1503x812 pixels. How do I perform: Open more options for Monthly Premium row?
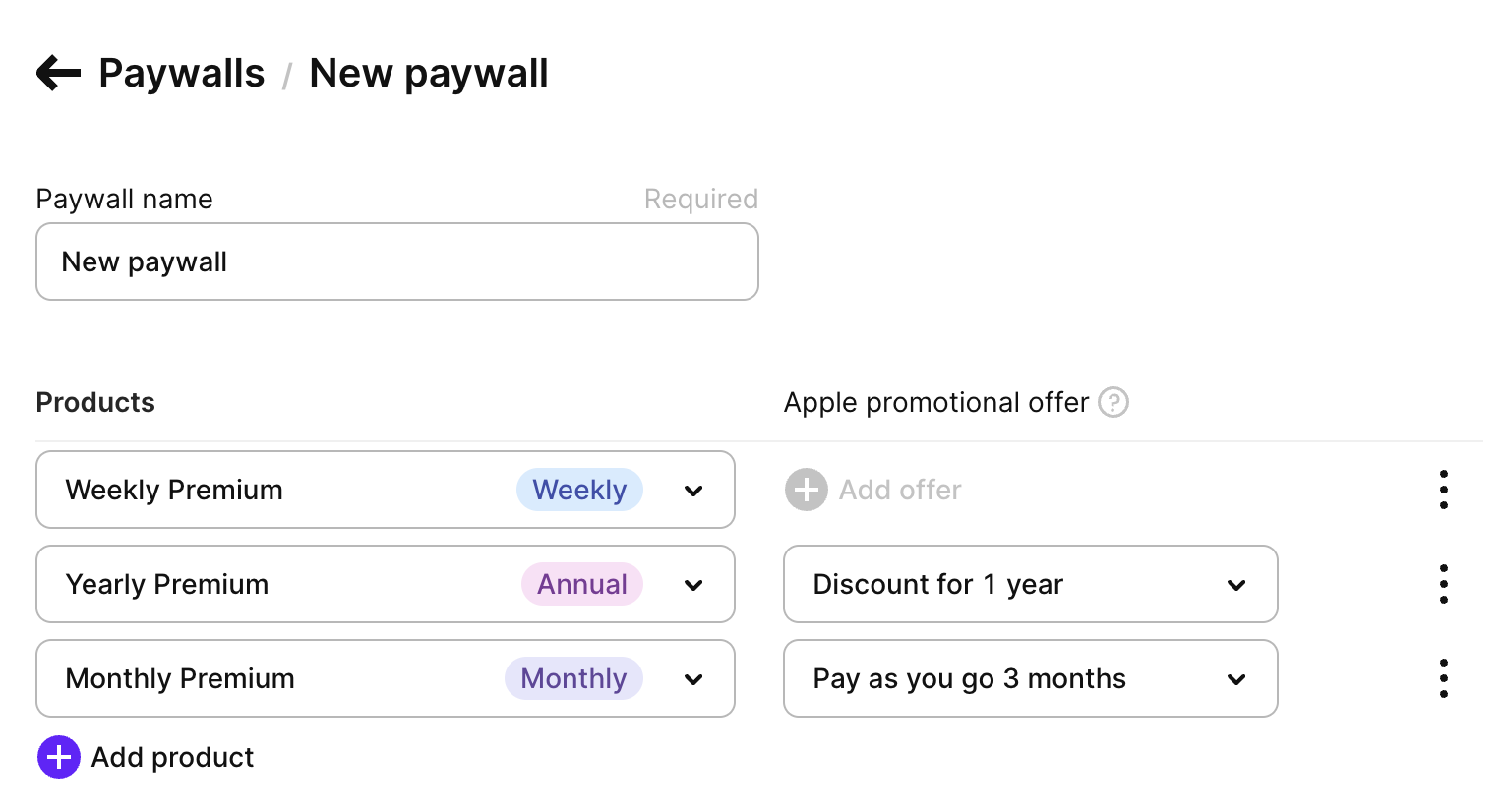coord(1443,678)
